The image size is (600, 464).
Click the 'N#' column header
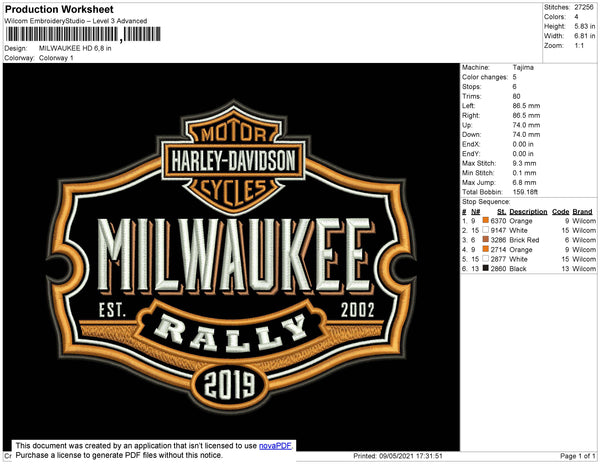click(x=475, y=212)
